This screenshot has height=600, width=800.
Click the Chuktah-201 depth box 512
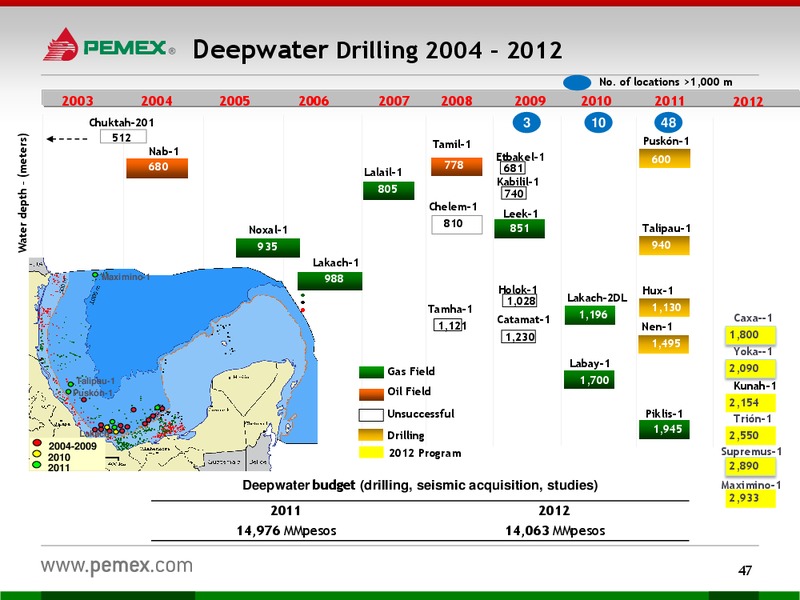123,137
